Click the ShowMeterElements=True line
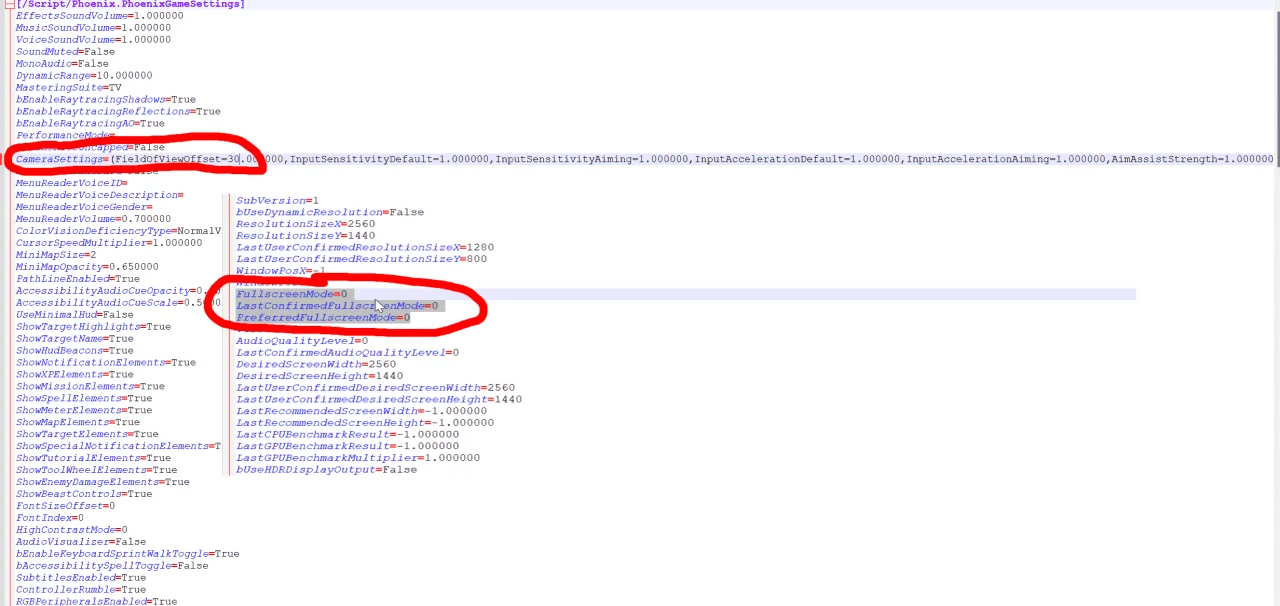The width and height of the screenshot is (1280, 606). tap(84, 412)
